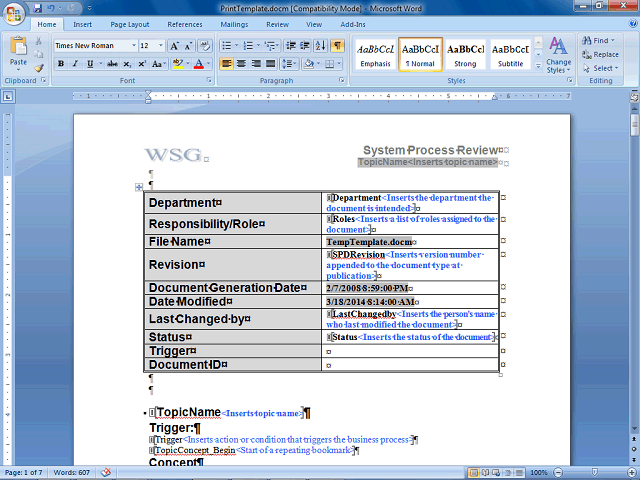Apply yellow text highlight color
This screenshot has height=480, width=640.
178,64
